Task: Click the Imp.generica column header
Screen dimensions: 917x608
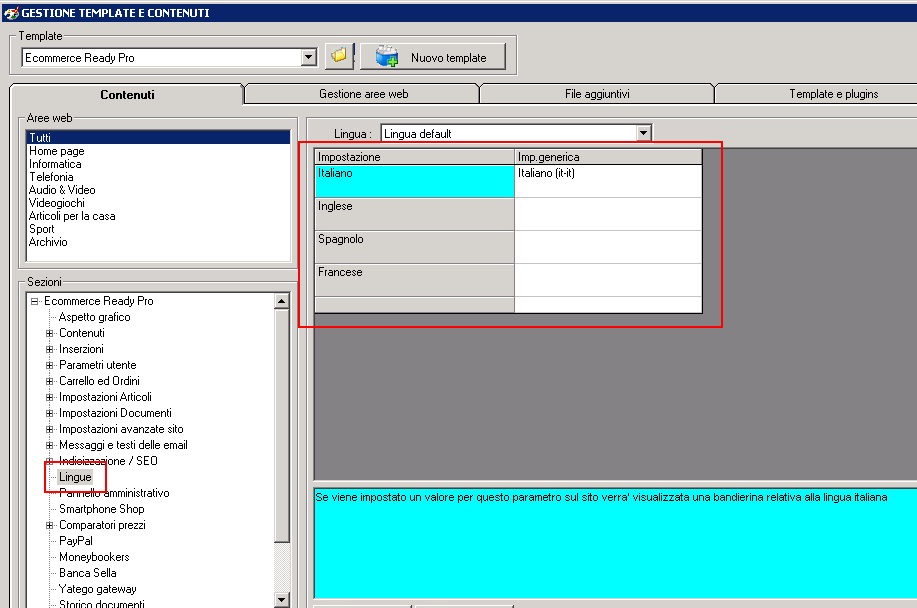Action: click(x=608, y=157)
